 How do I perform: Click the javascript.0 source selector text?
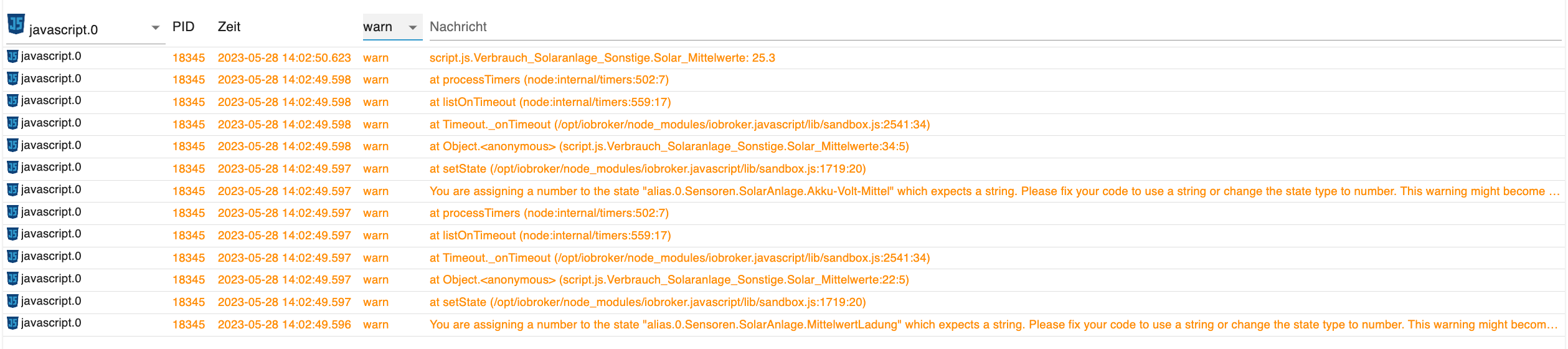click(x=64, y=30)
